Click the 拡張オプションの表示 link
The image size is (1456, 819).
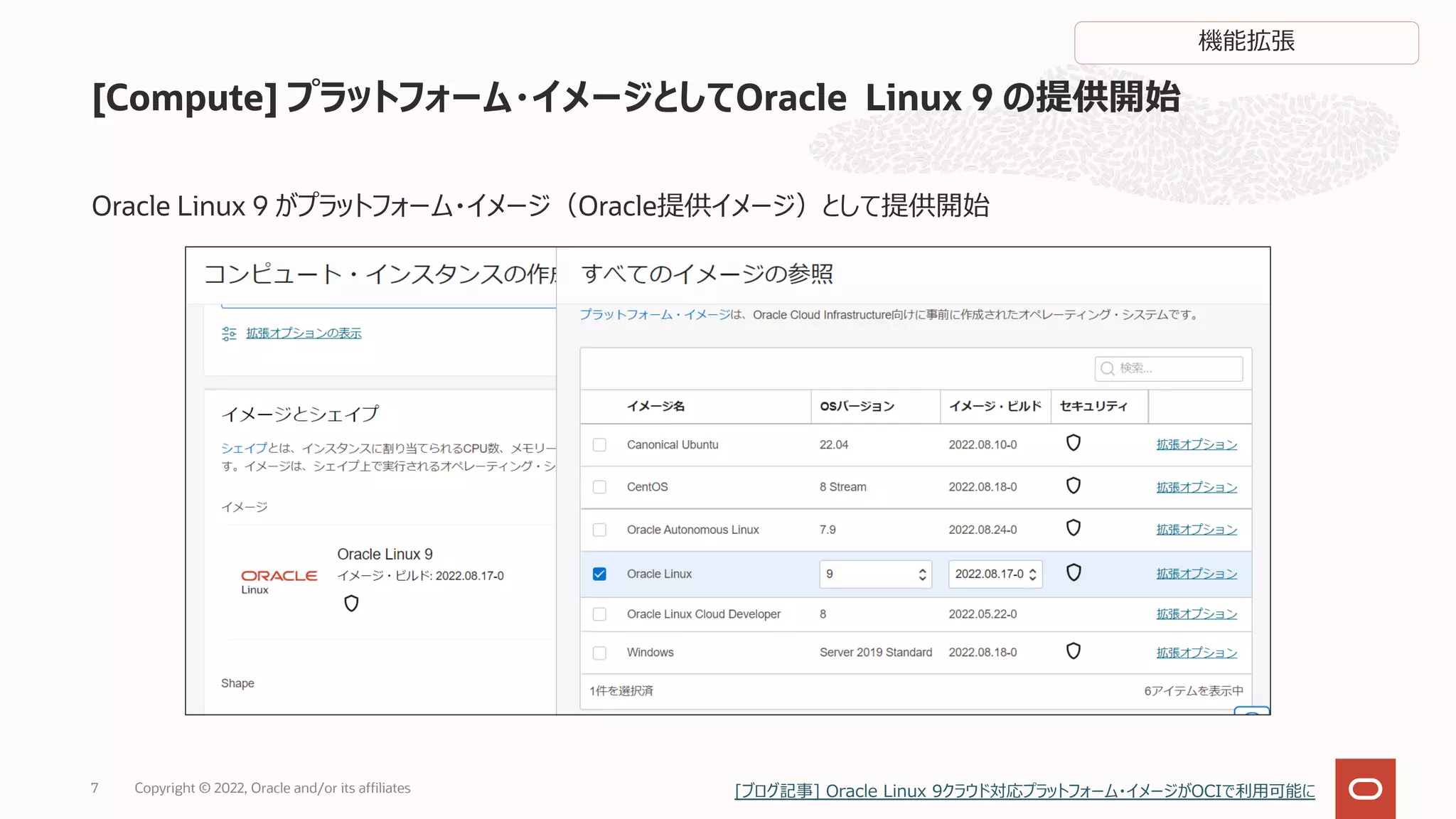[x=304, y=333]
